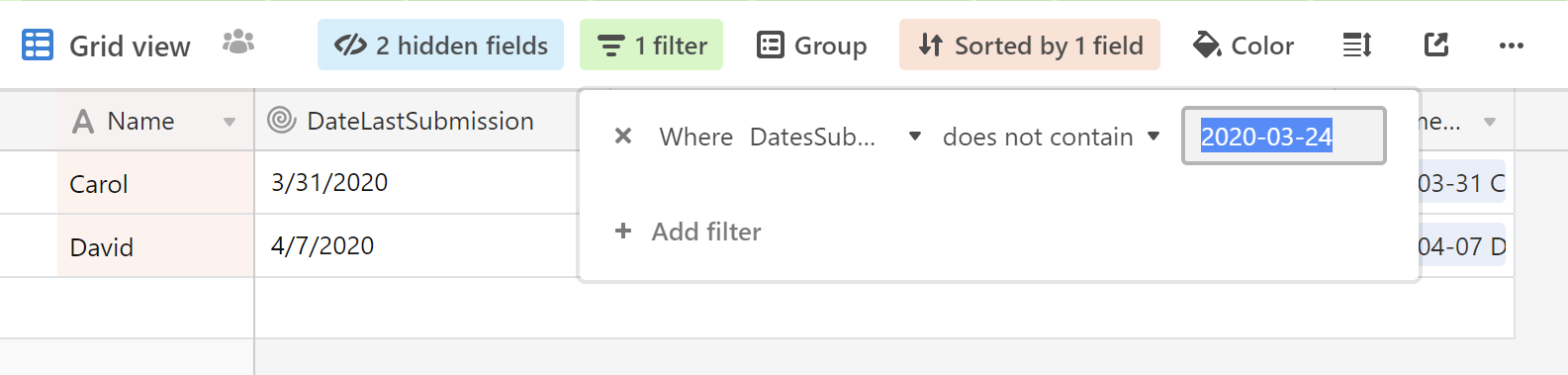Select the Carol name cell
The height and width of the screenshot is (375, 1568).
tap(155, 183)
